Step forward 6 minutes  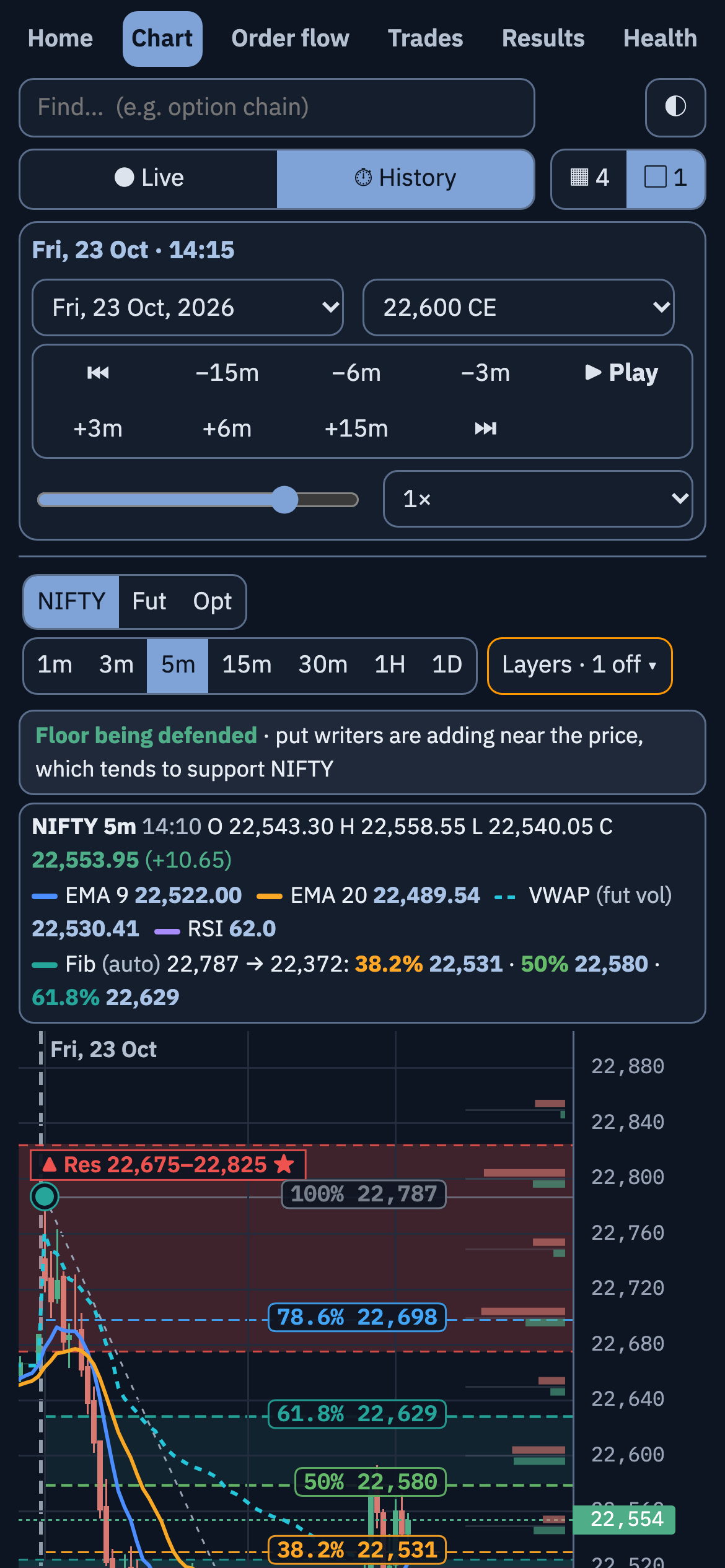(x=227, y=429)
